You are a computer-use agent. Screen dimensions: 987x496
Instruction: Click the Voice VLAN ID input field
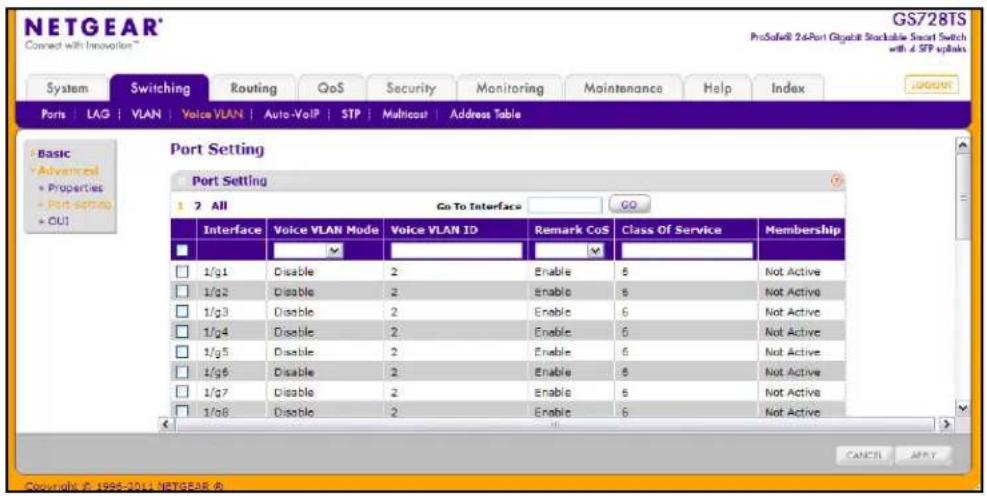[456, 251]
